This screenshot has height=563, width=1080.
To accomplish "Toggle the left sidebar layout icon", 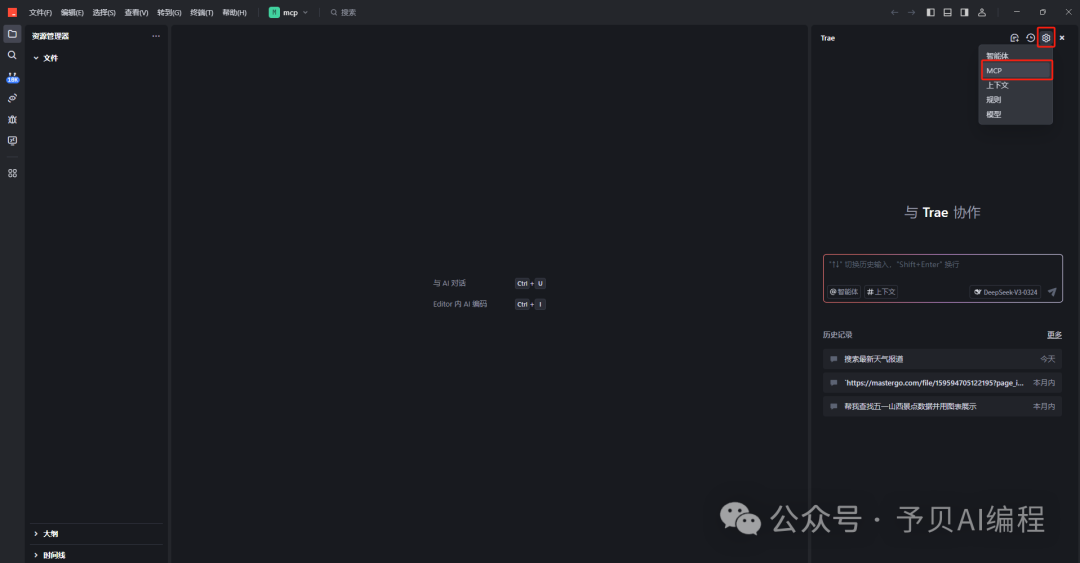I will tap(931, 12).
